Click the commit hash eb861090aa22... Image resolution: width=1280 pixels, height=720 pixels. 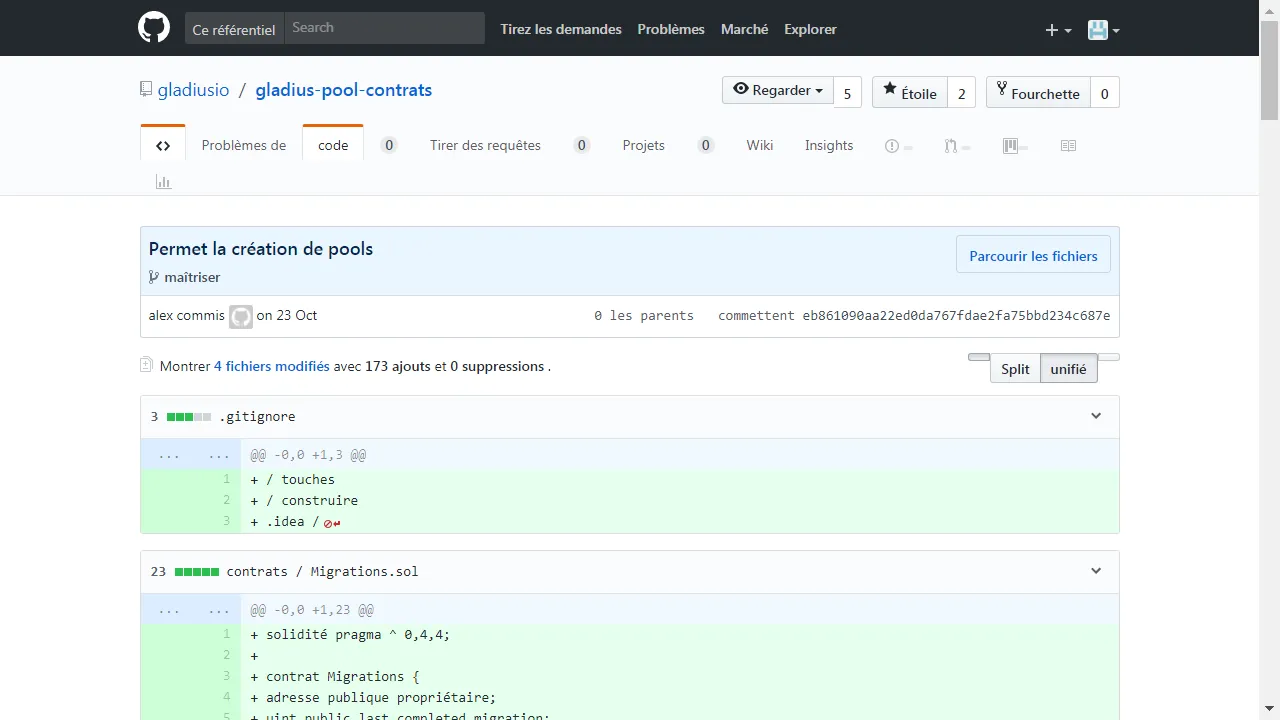pyautogui.click(x=956, y=315)
